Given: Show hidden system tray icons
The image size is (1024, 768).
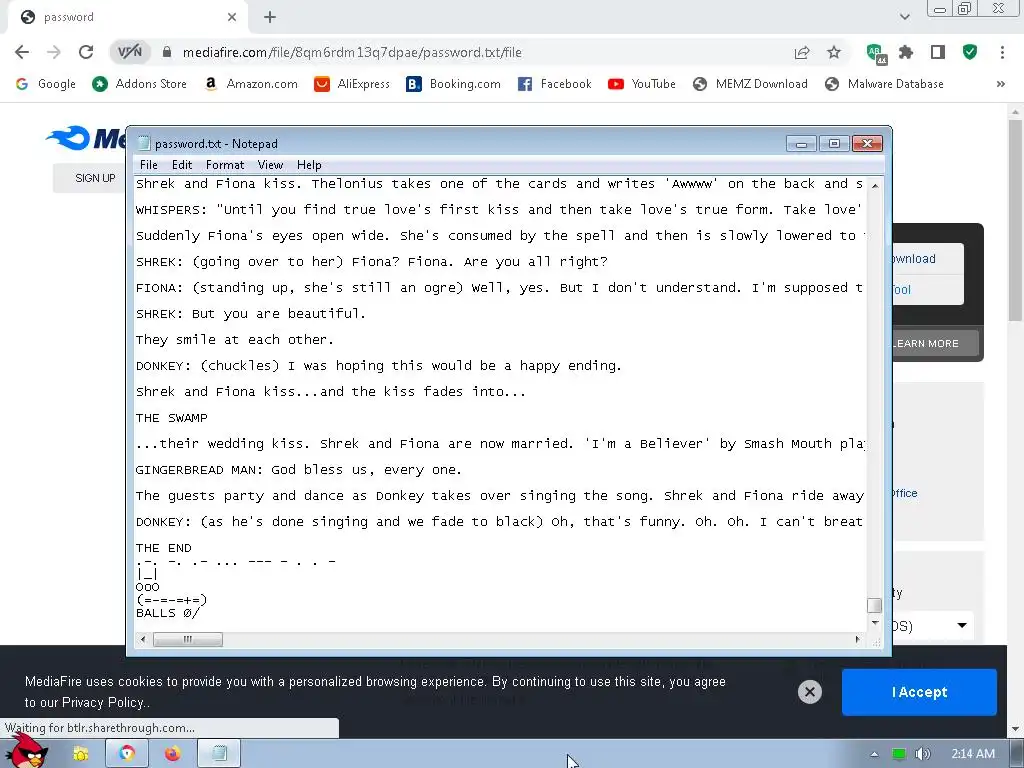Looking at the screenshot, I should coord(874,754).
